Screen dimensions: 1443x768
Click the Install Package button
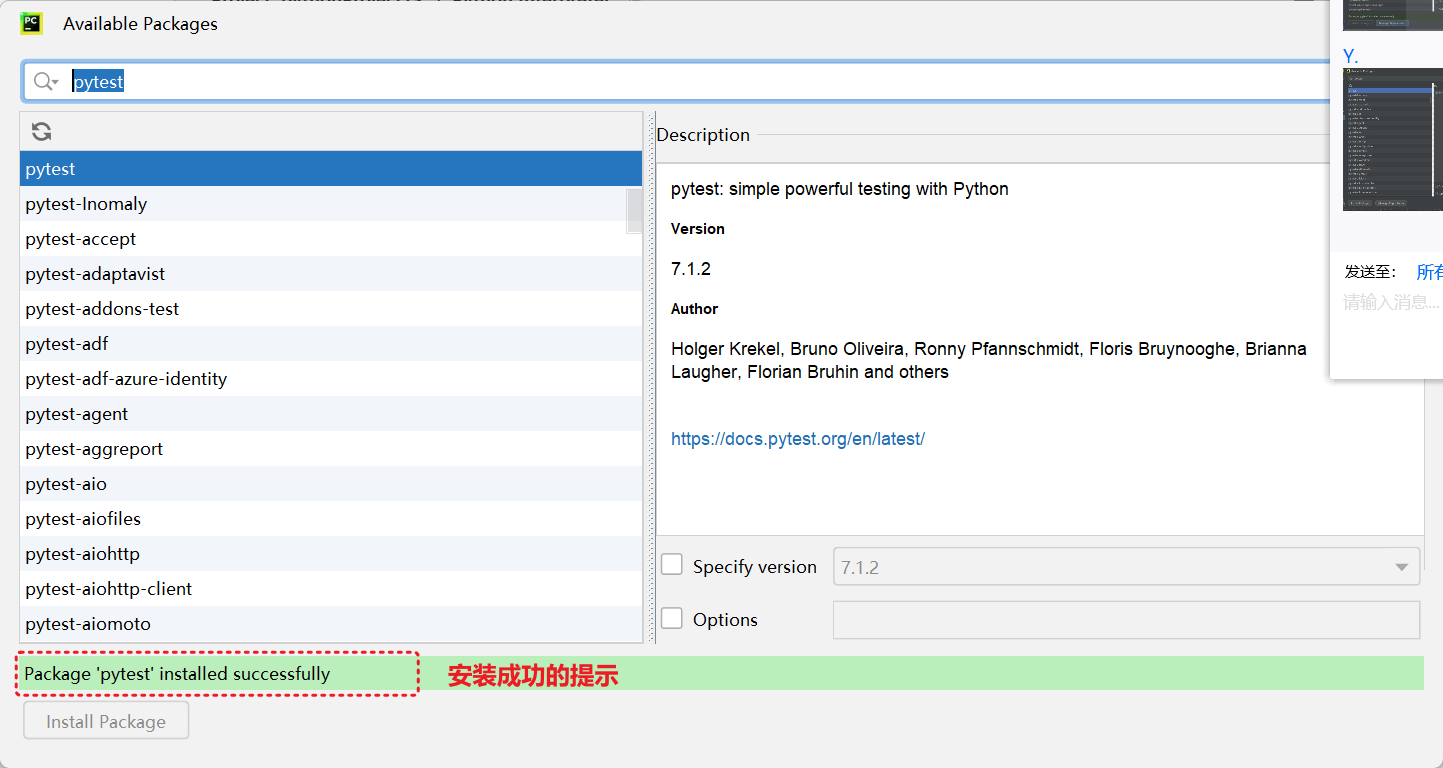(106, 721)
